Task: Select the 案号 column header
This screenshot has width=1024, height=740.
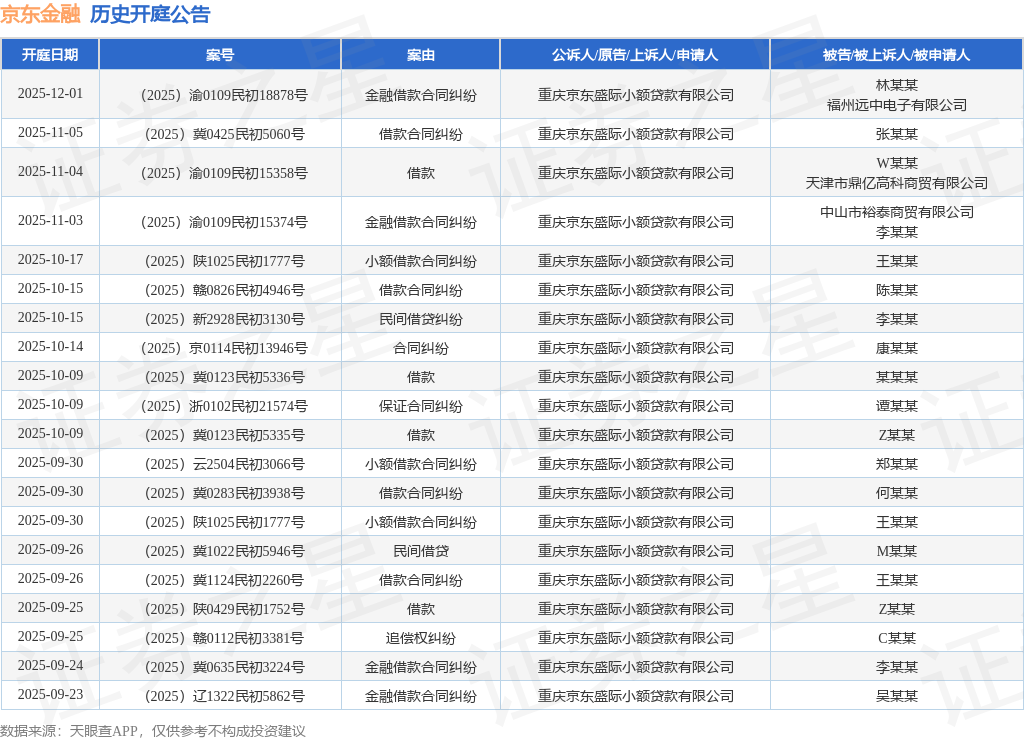Action: pyautogui.click(x=219, y=55)
